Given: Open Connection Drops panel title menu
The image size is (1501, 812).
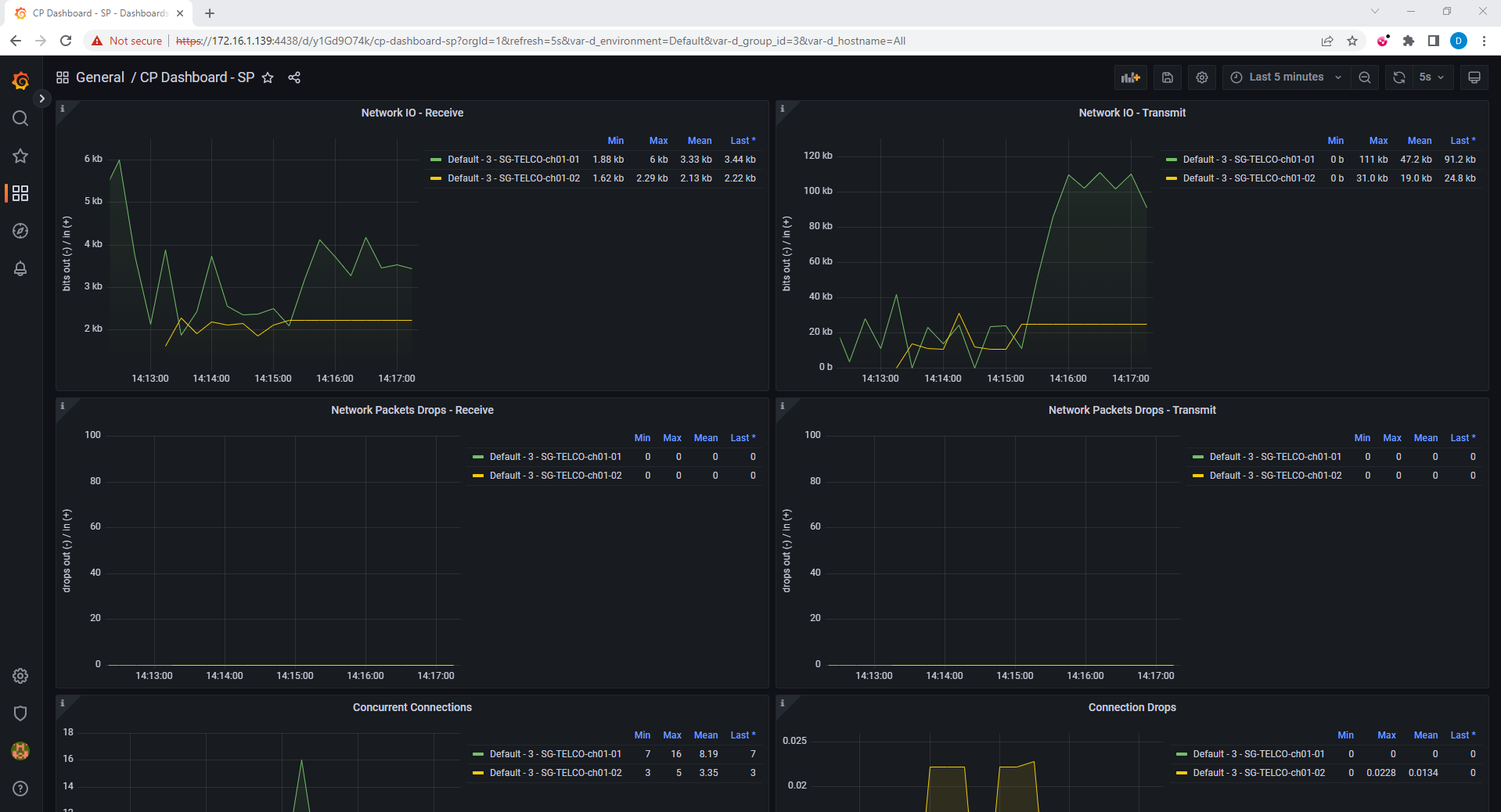Looking at the screenshot, I should pyautogui.click(x=1132, y=707).
